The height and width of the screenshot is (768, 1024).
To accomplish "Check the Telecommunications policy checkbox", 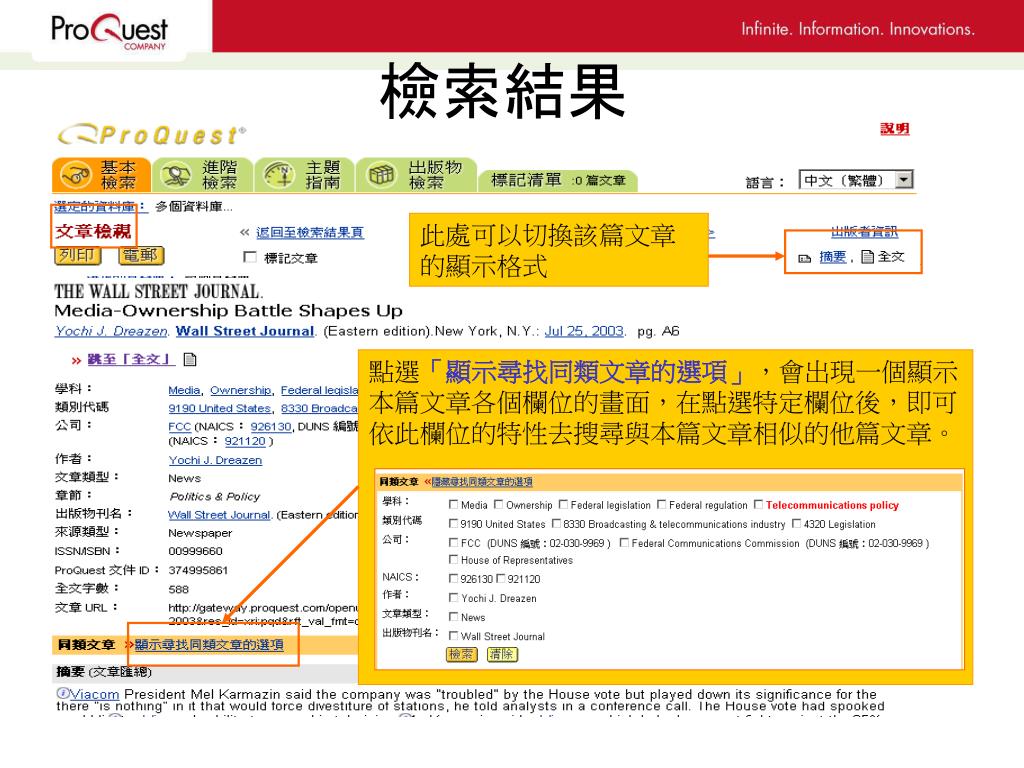I will (x=758, y=504).
